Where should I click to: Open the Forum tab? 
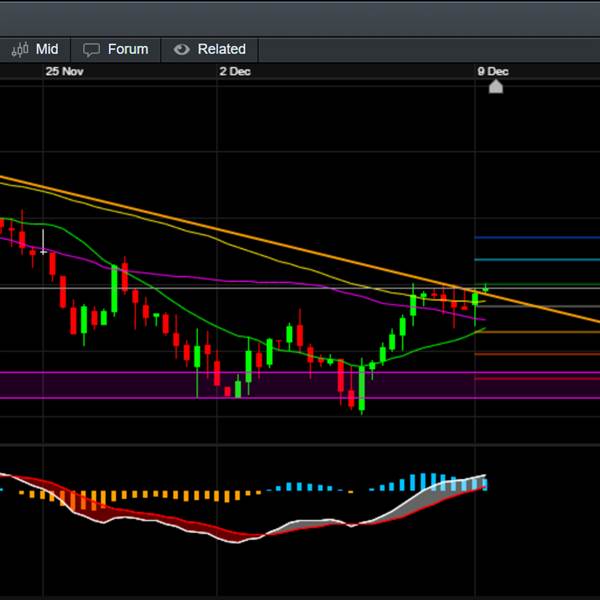click(116, 49)
